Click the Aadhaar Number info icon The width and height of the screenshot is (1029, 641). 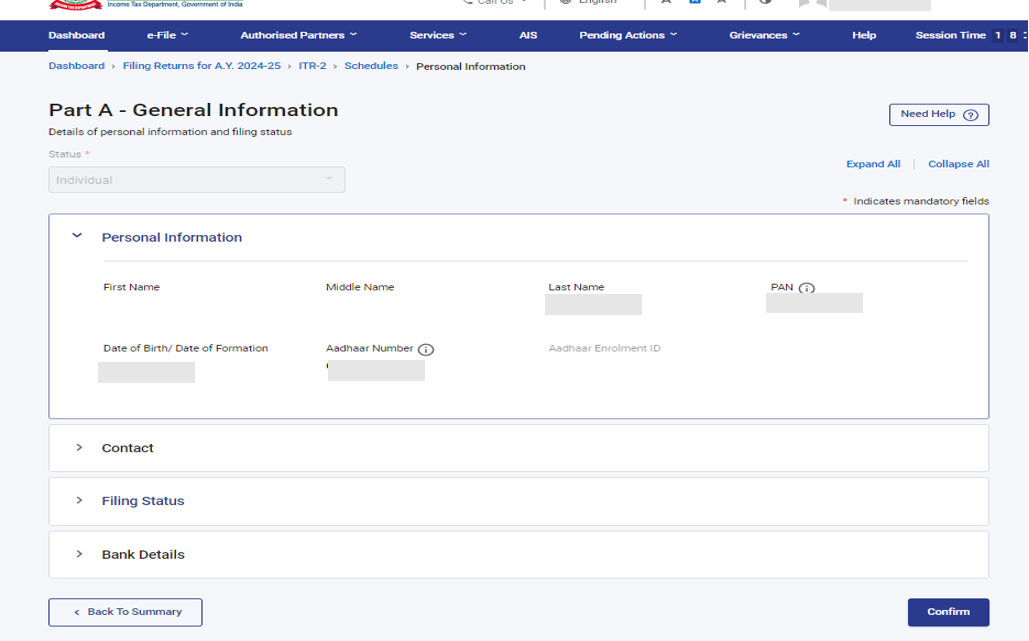(x=426, y=350)
